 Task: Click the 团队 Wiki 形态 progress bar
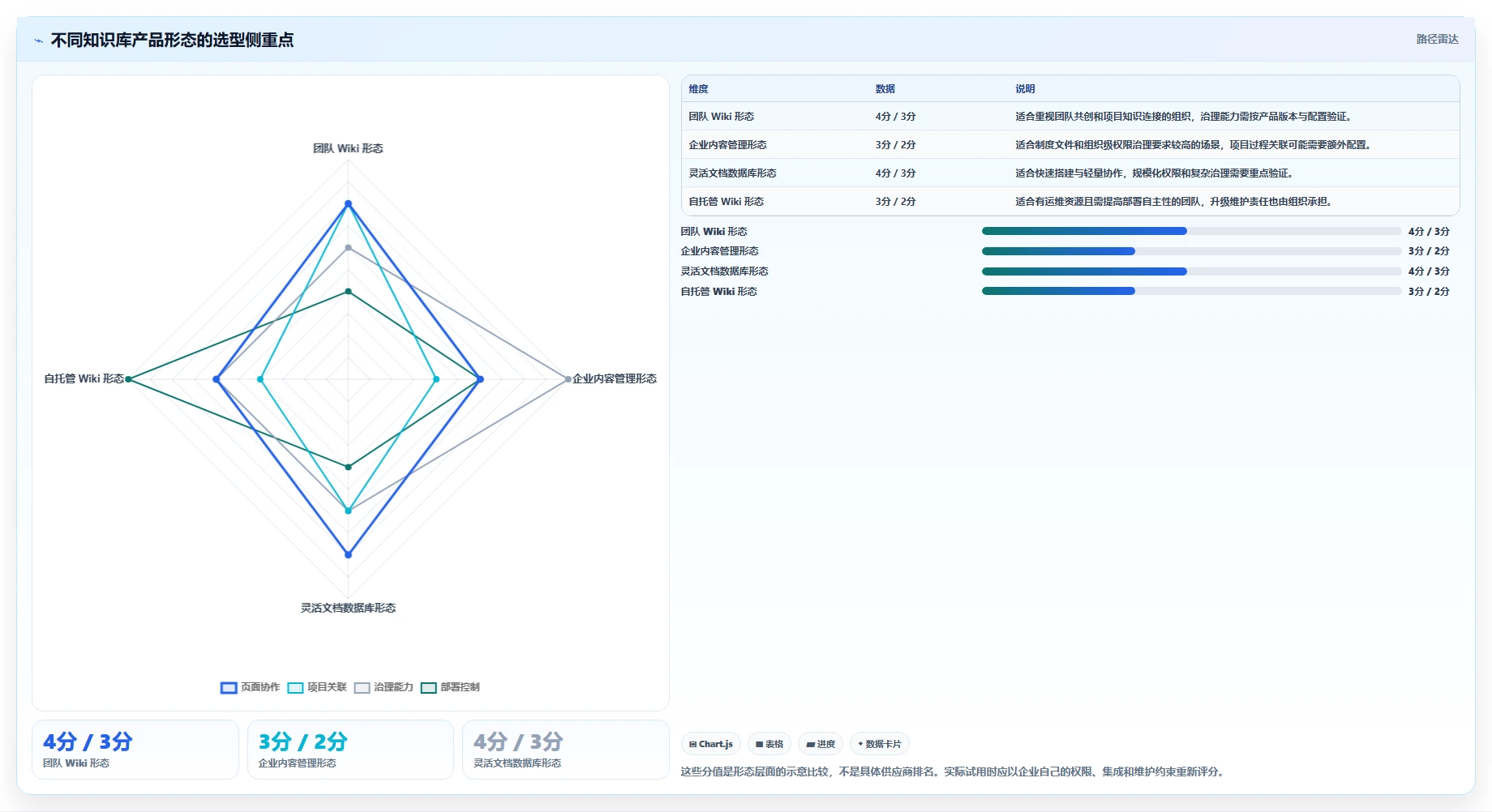1191,231
